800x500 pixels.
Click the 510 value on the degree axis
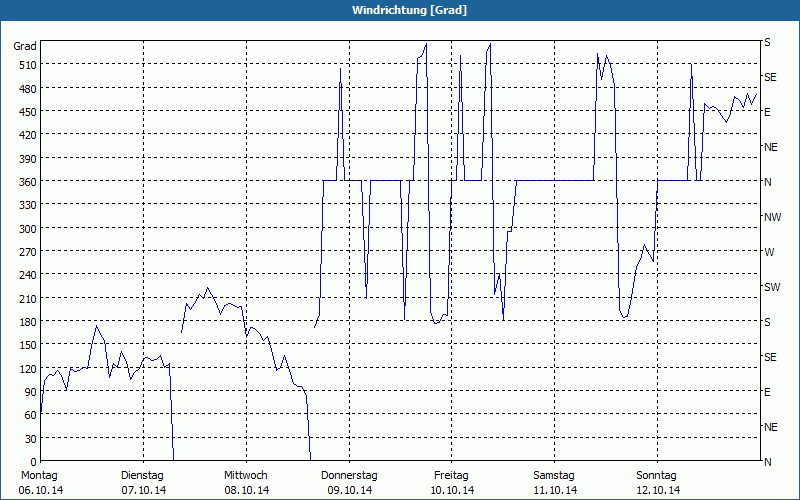(28, 65)
